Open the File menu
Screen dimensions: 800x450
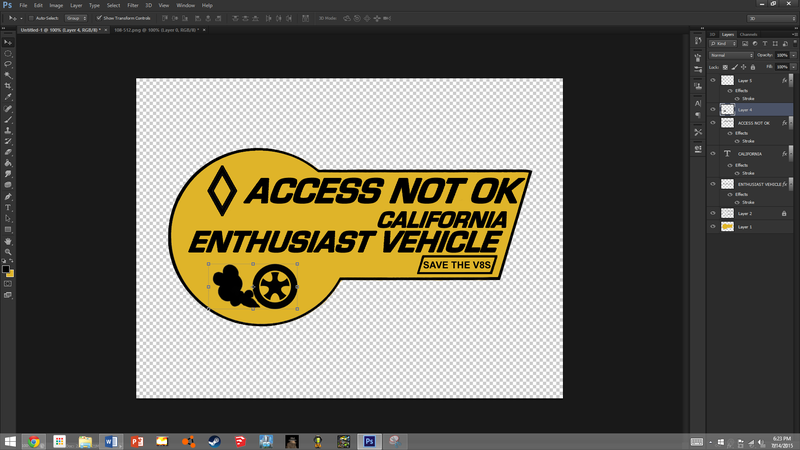coord(23,5)
